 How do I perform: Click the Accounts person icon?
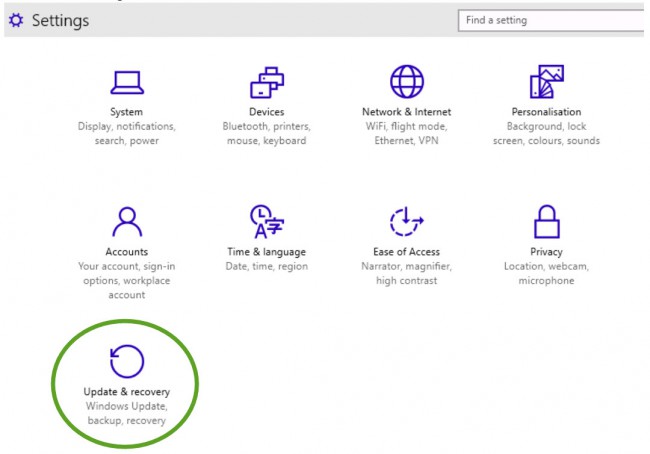126,221
